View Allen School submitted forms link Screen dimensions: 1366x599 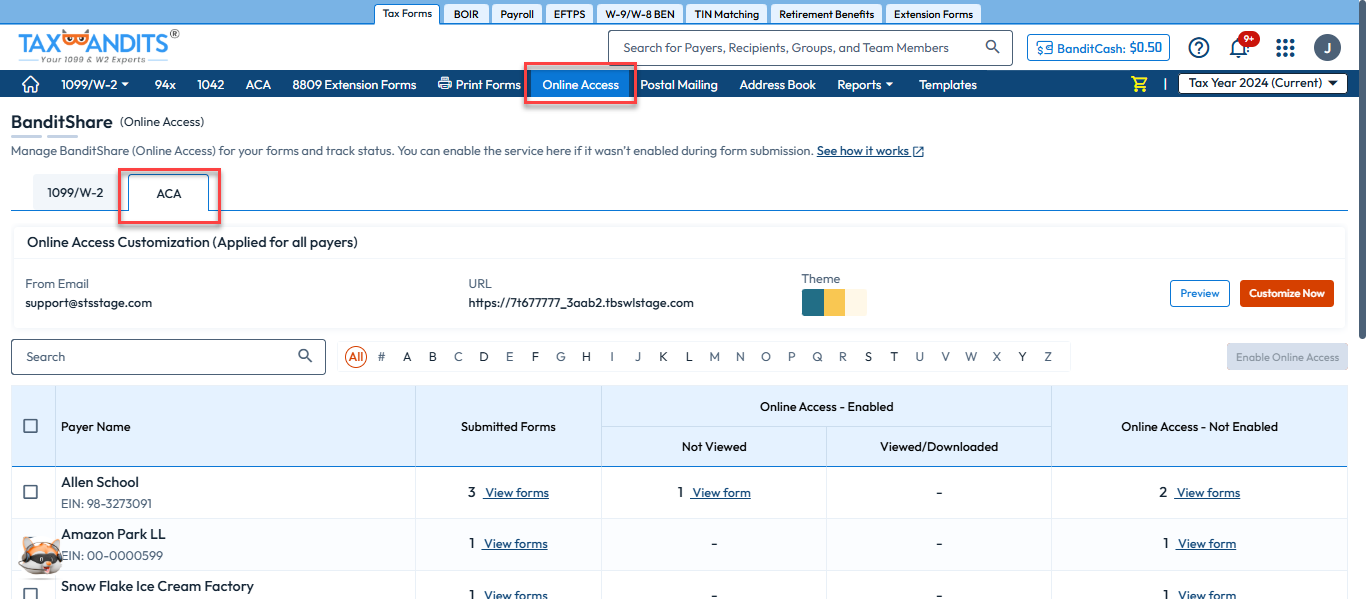516,493
